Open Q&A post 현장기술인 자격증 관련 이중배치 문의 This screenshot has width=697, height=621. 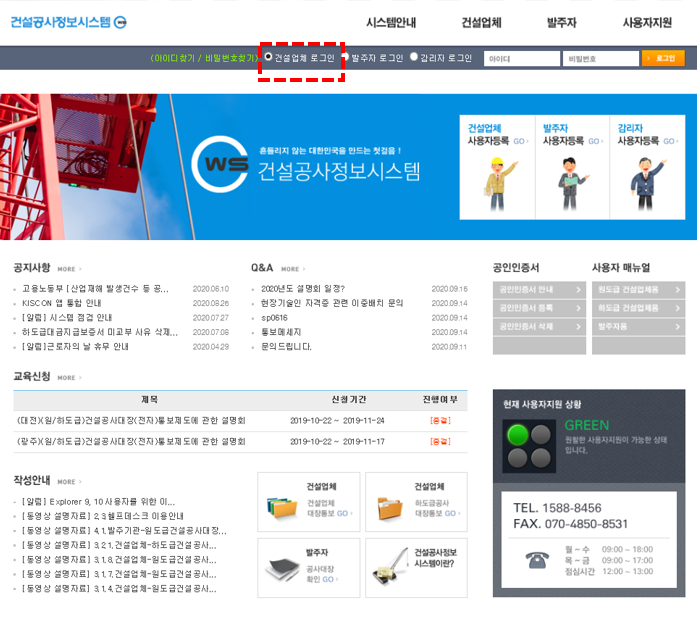pos(332,303)
